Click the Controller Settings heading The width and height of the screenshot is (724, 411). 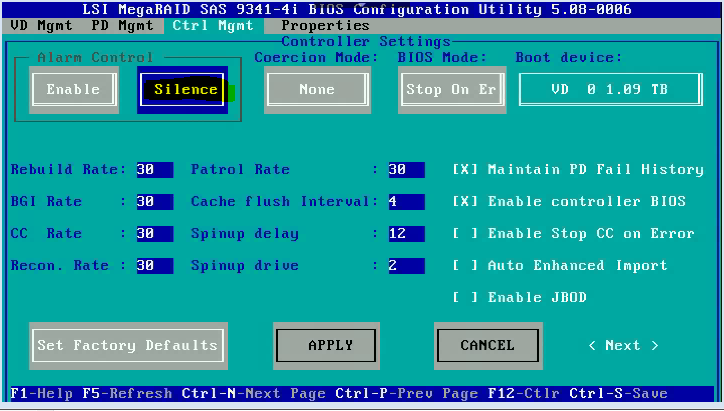pyautogui.click(x=366, y=42)
